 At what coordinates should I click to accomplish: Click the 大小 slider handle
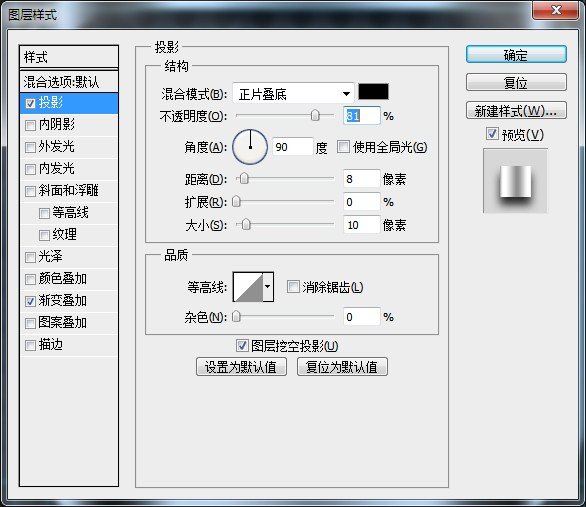(246, 225)
